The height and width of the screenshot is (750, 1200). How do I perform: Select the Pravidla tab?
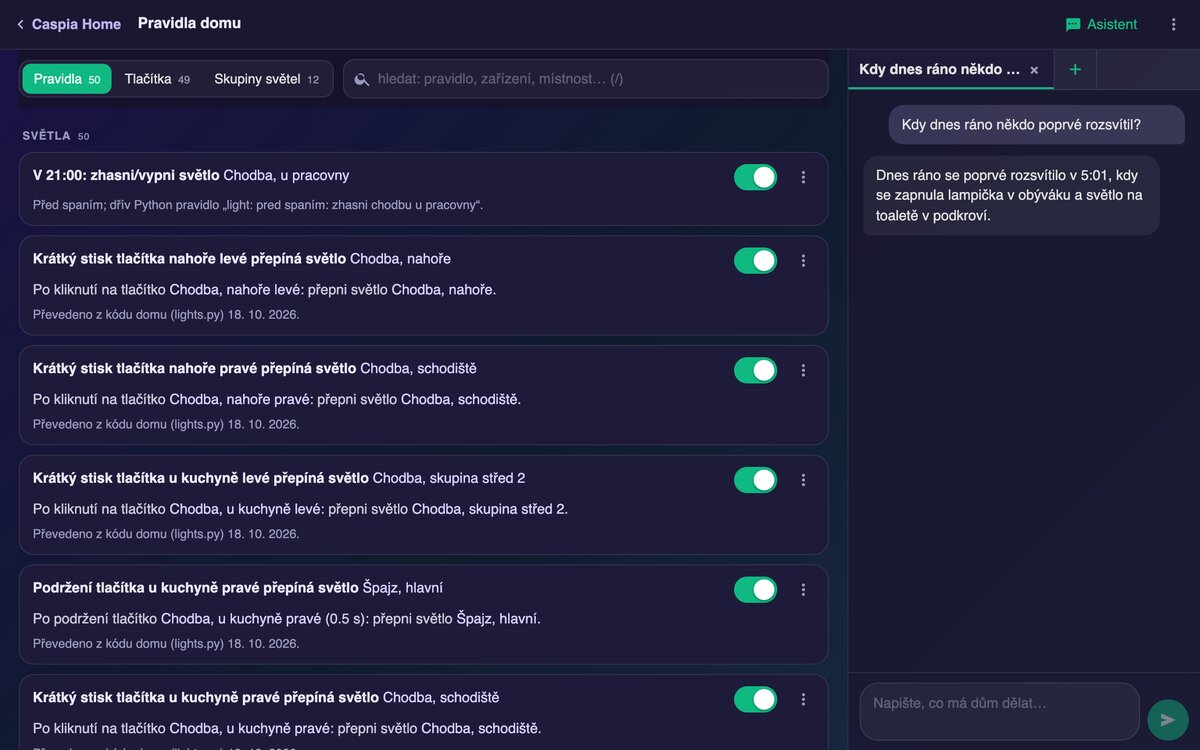67,79
